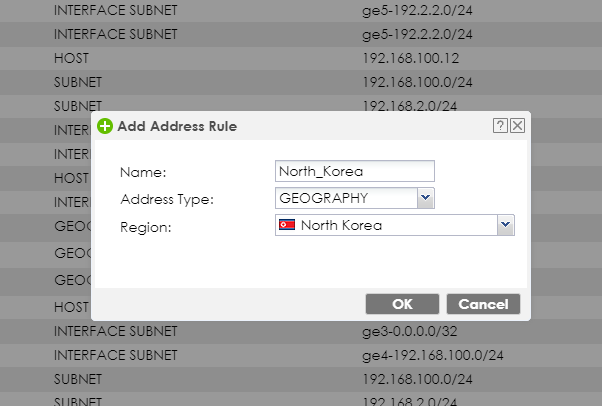
Task: Click the Name field containing North_Korea
Action: [354, 171]
